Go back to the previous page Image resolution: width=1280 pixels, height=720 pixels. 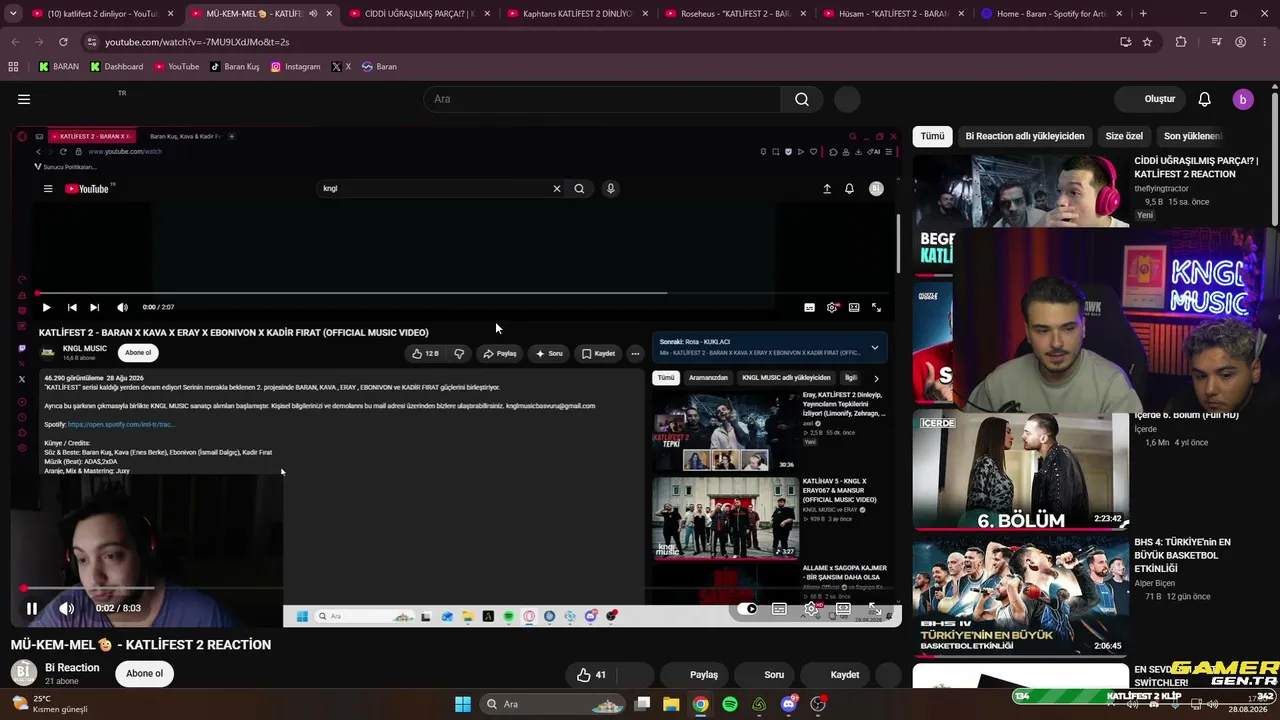[x=16, y=42]
